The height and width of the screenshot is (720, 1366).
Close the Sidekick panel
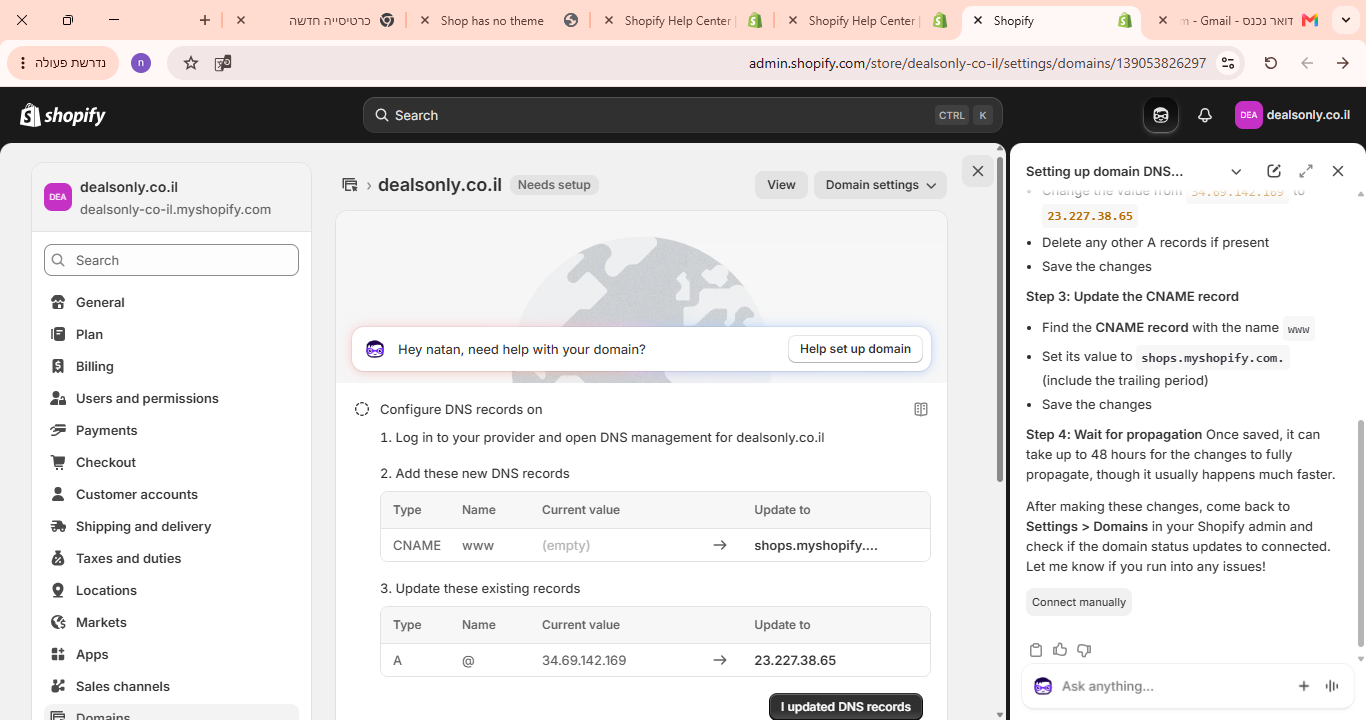pos(1338,171)
